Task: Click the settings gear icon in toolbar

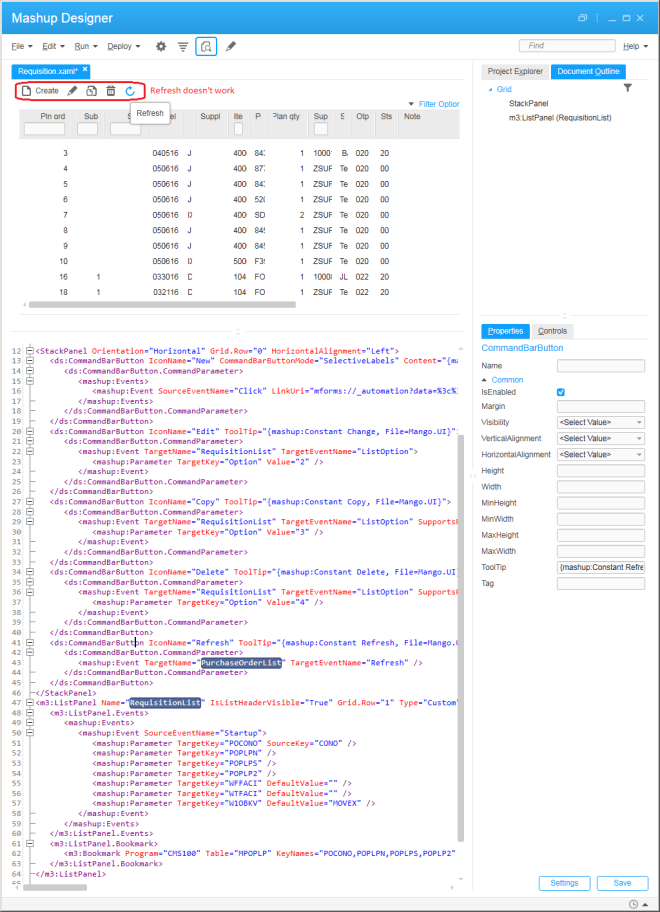Action: coord(161,46)
